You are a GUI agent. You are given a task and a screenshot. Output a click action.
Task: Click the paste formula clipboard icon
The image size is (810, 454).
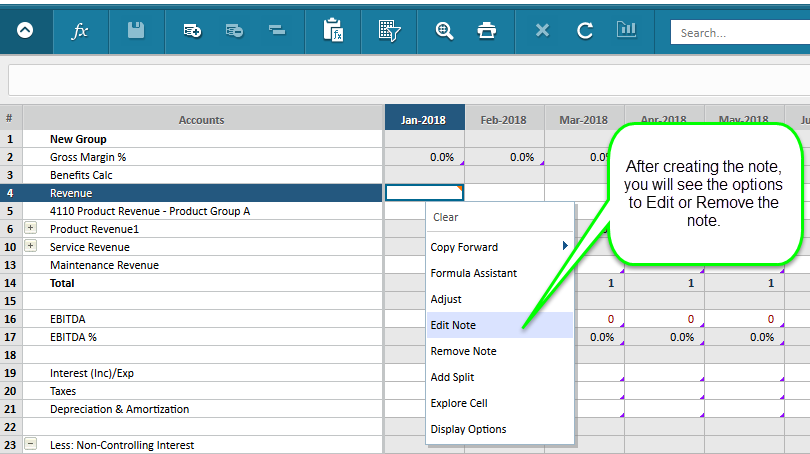333,30
